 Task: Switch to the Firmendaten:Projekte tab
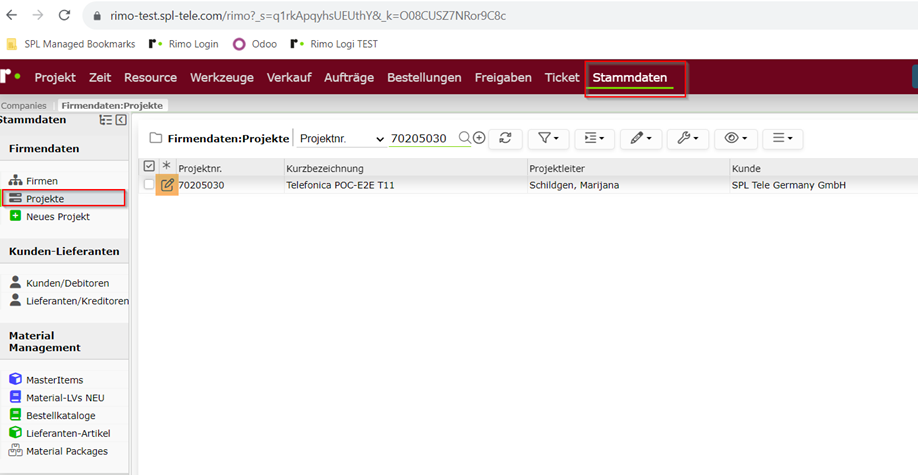pos(112,105)
